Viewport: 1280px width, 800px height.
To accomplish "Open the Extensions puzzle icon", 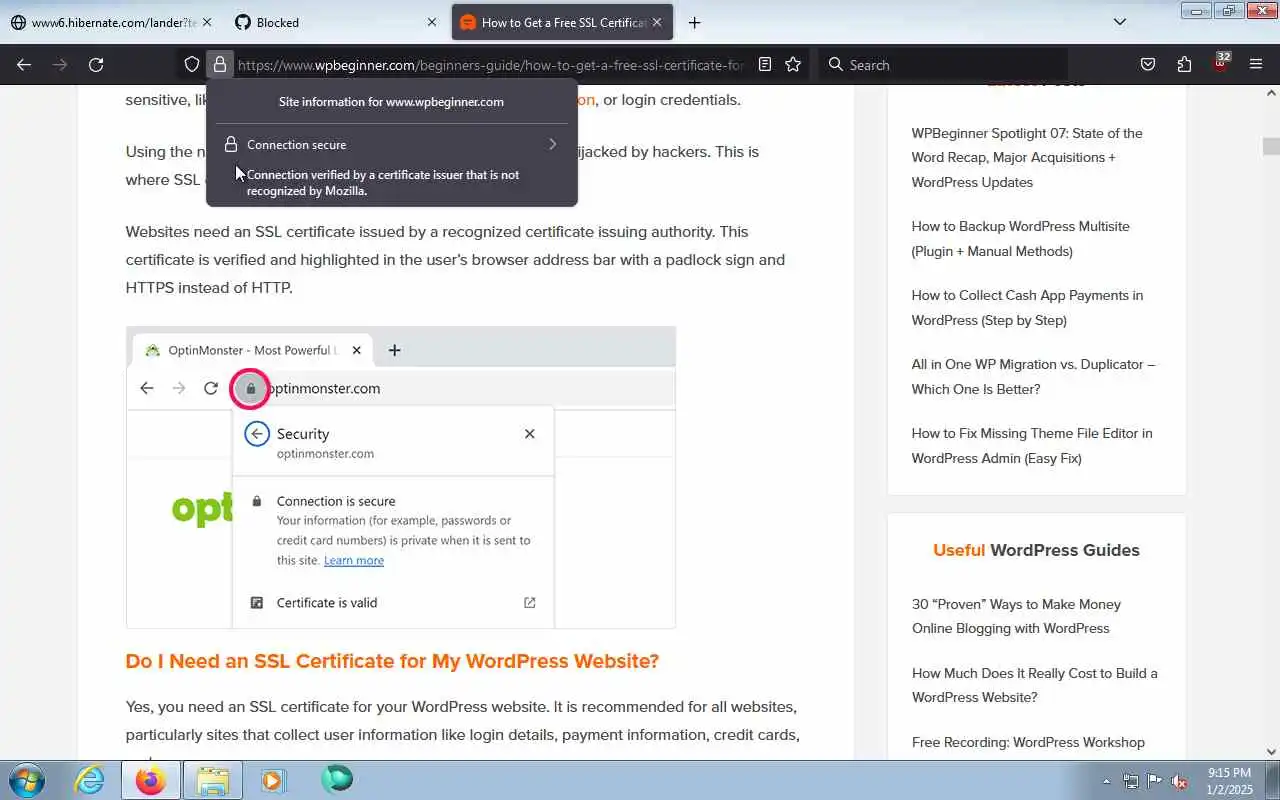I will point(1184,65).
